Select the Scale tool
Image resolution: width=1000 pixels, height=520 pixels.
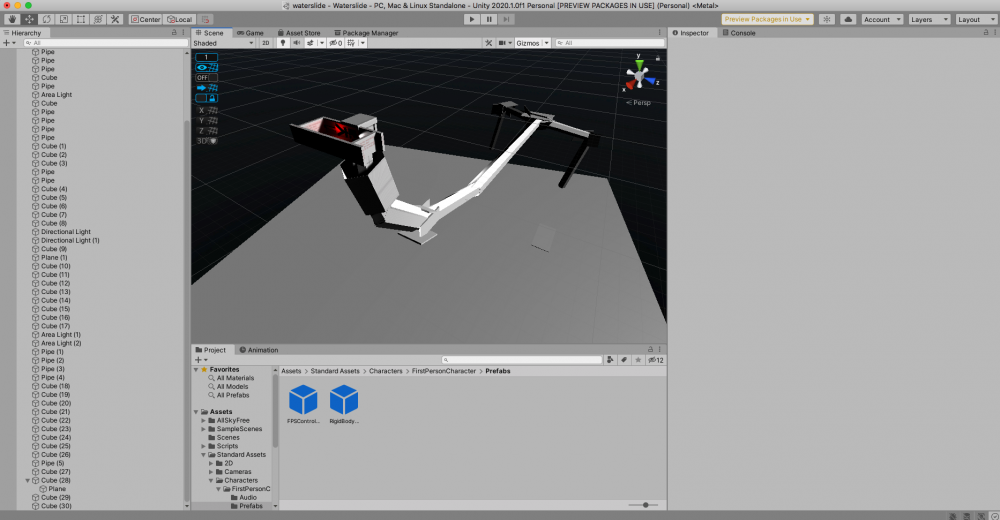(x=64, y=19)
